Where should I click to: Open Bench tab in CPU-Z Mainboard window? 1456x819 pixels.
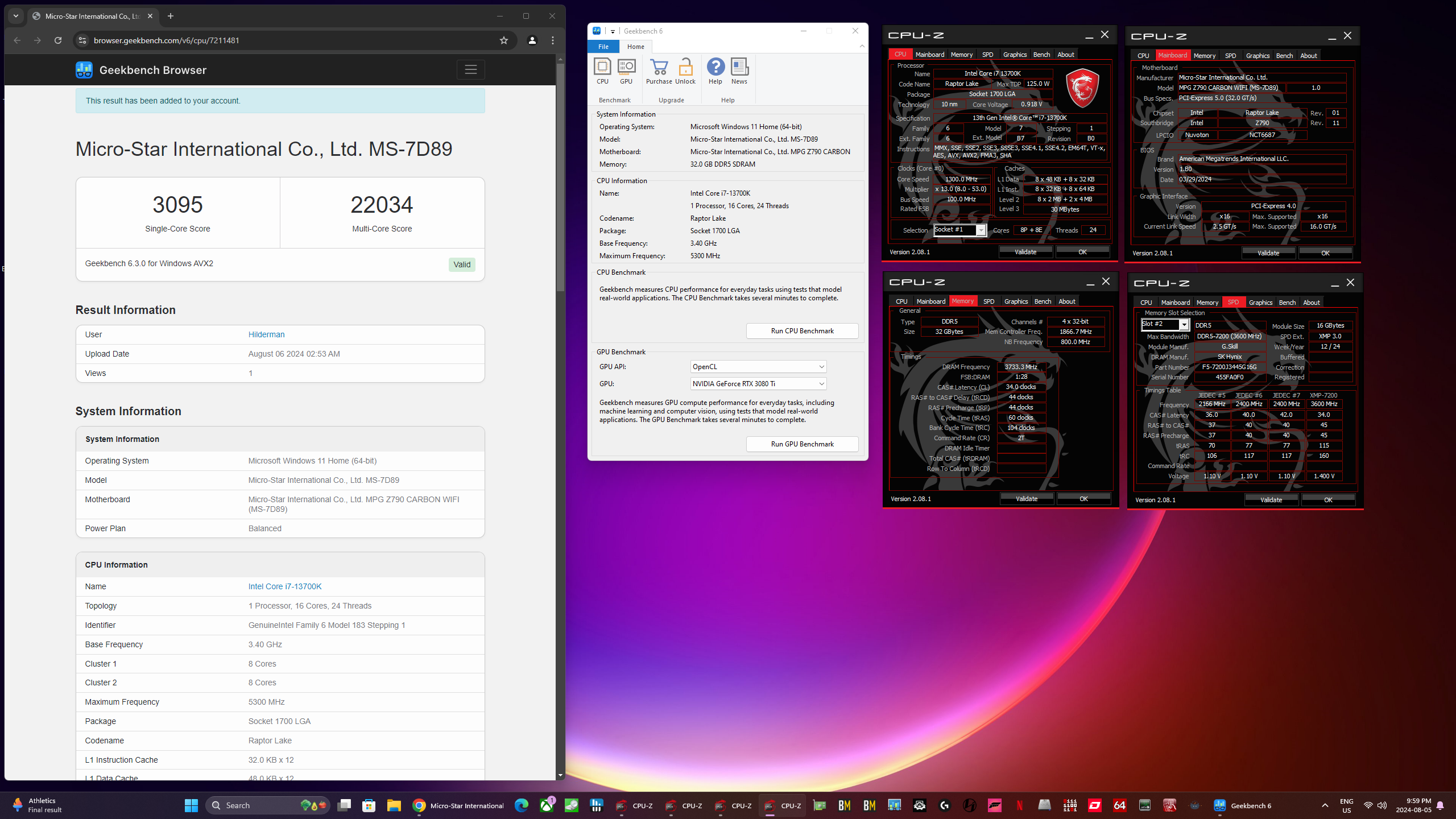(1284, 56)
